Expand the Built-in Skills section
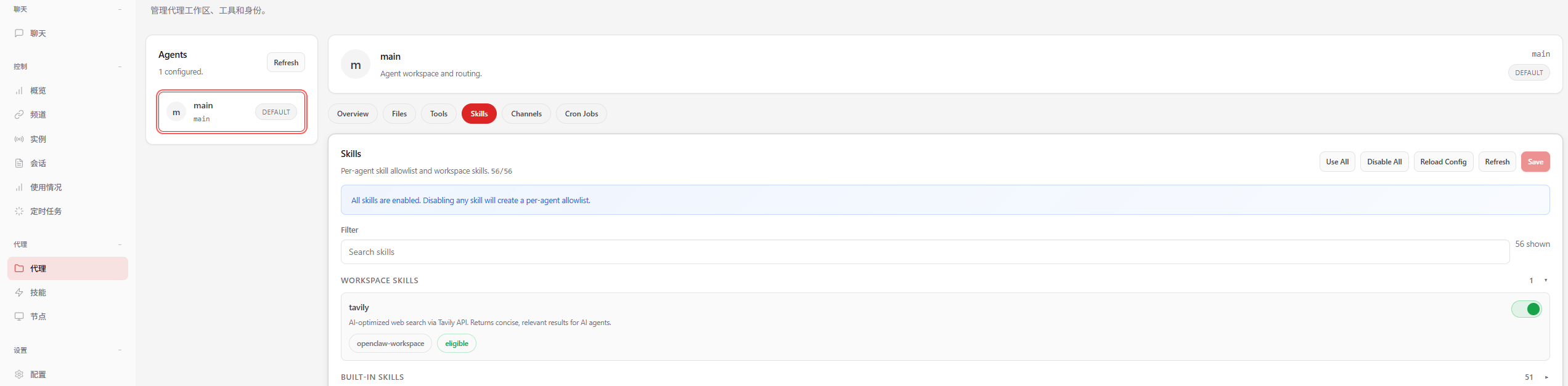The height and width of the screenshot is (386, 1568). (1546, 377)
